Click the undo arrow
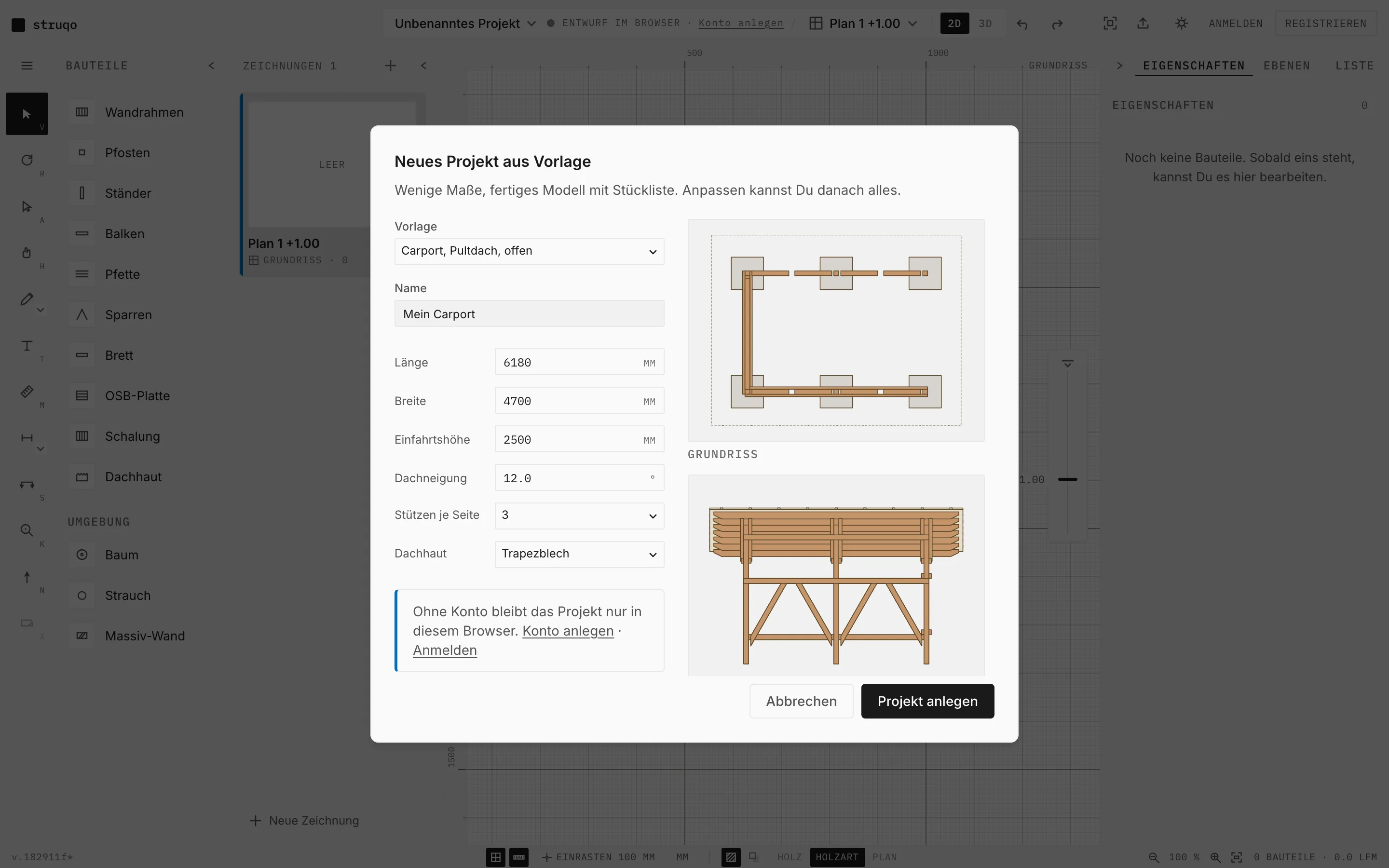The width and height of the screenshot is (1389, 868). coord(1022,24)
